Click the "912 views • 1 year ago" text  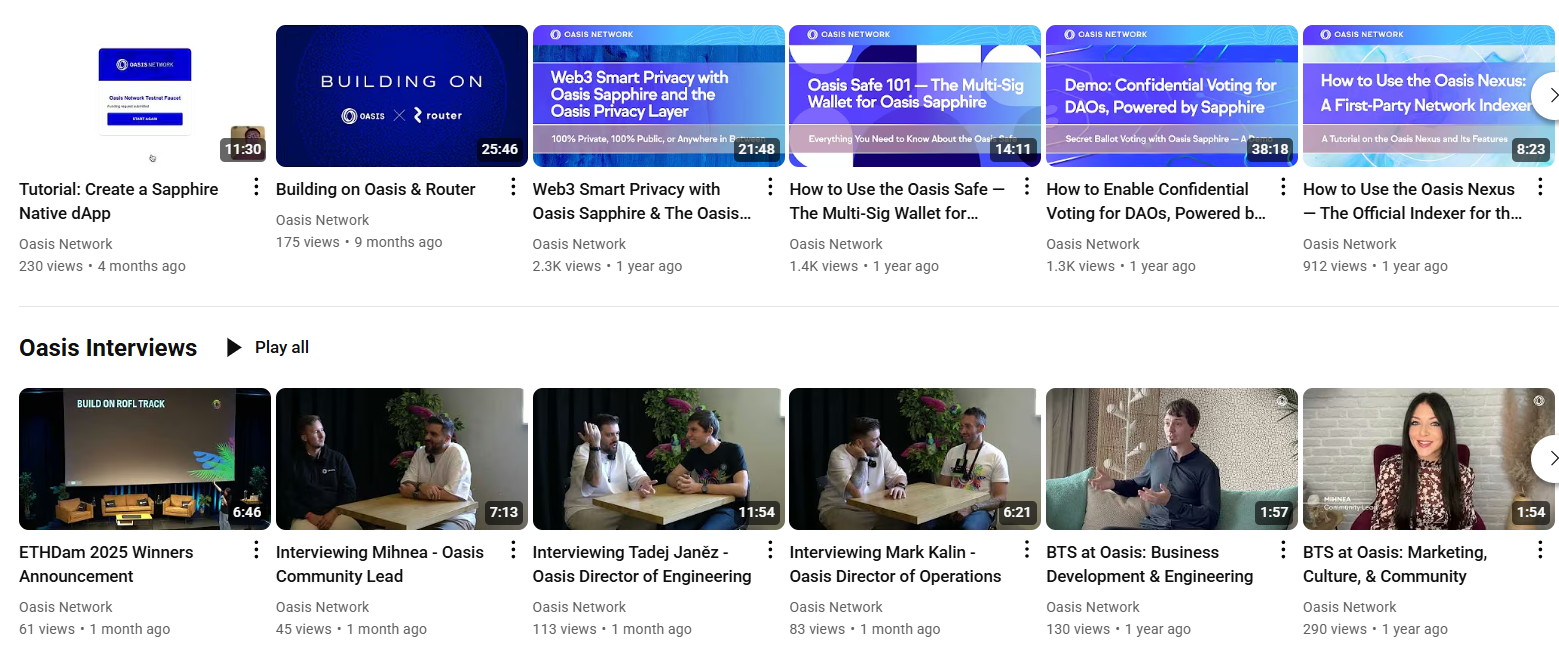coord(1375,266)
